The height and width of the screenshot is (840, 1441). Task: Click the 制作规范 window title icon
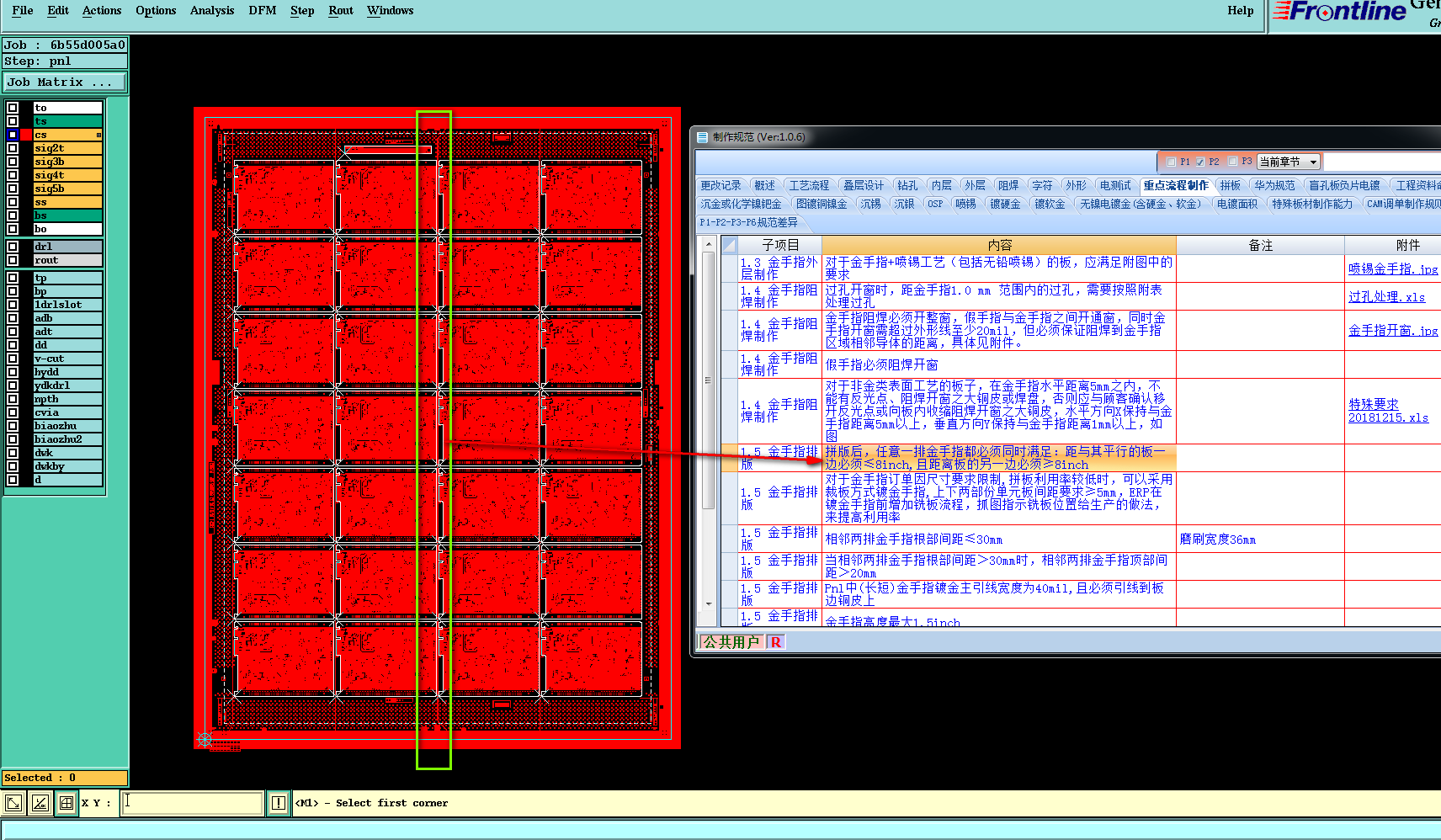[x=702, y=137]
